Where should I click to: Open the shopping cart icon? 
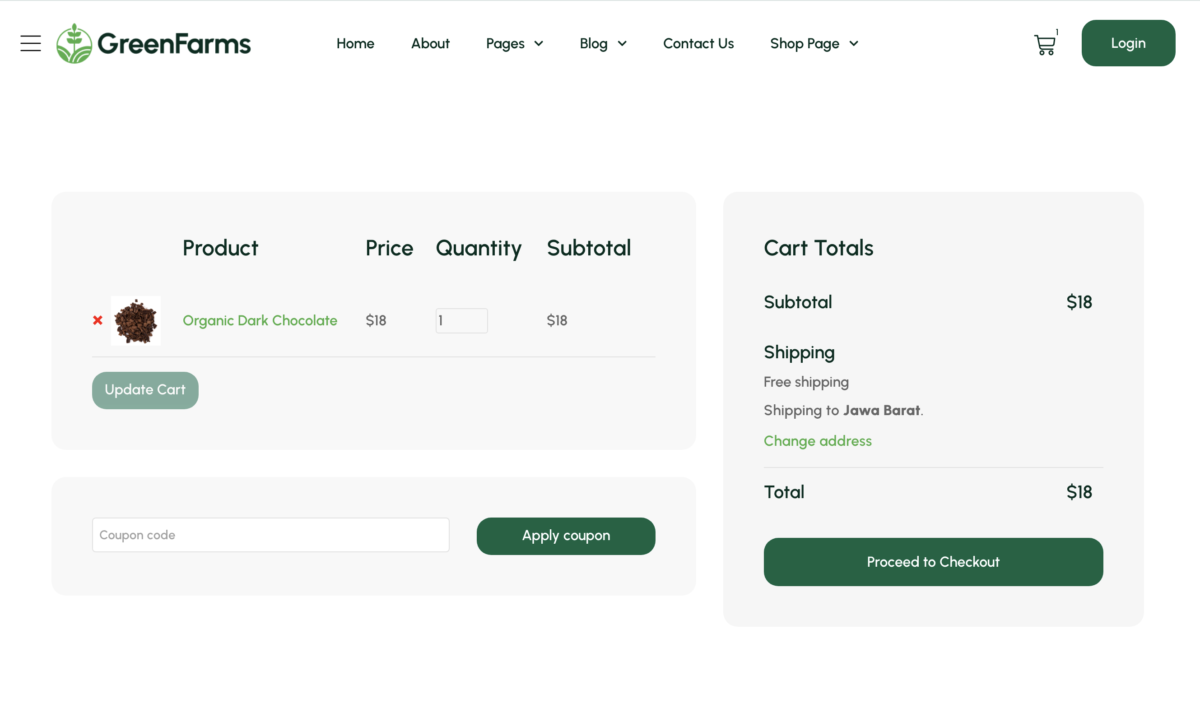point(1044,43)
